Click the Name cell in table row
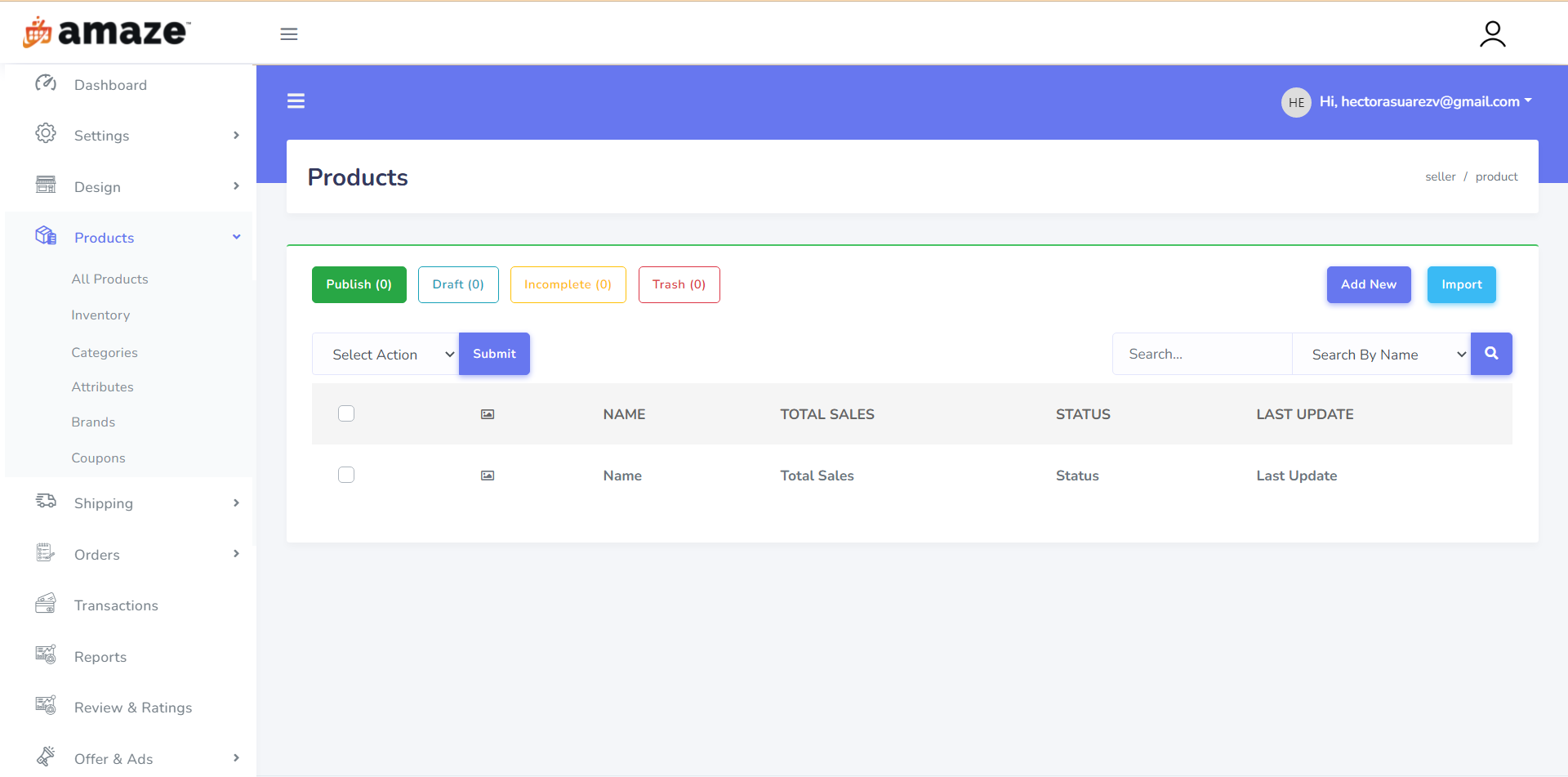 click(x=622, y=476)
